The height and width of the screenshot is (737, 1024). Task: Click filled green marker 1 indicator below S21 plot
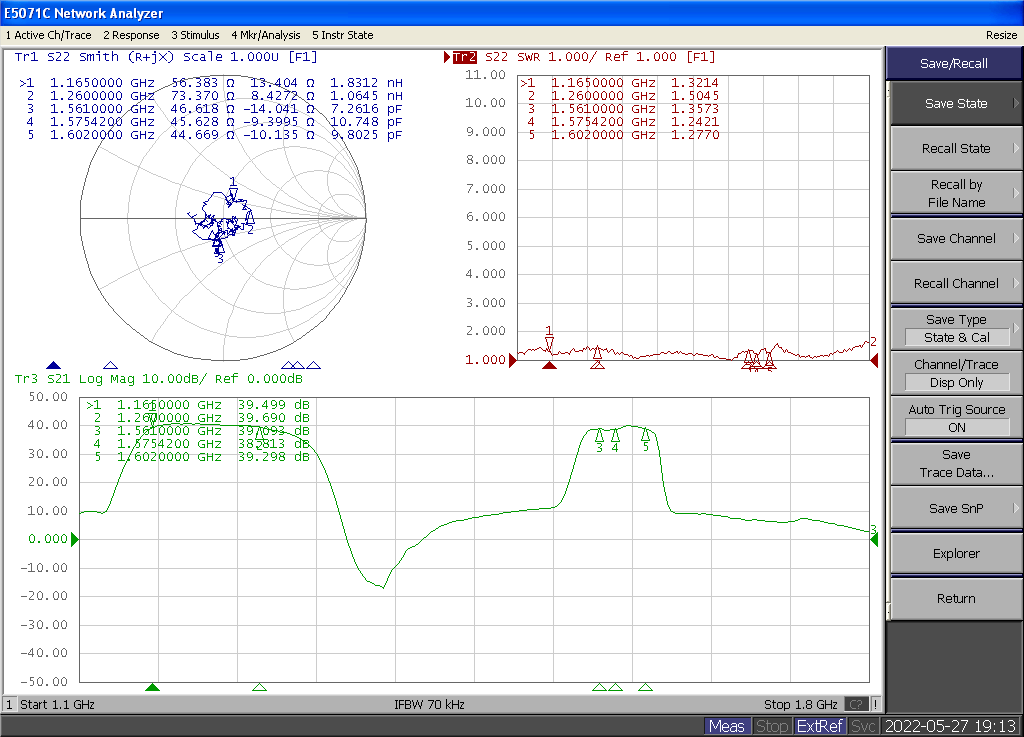pos(152,687)
